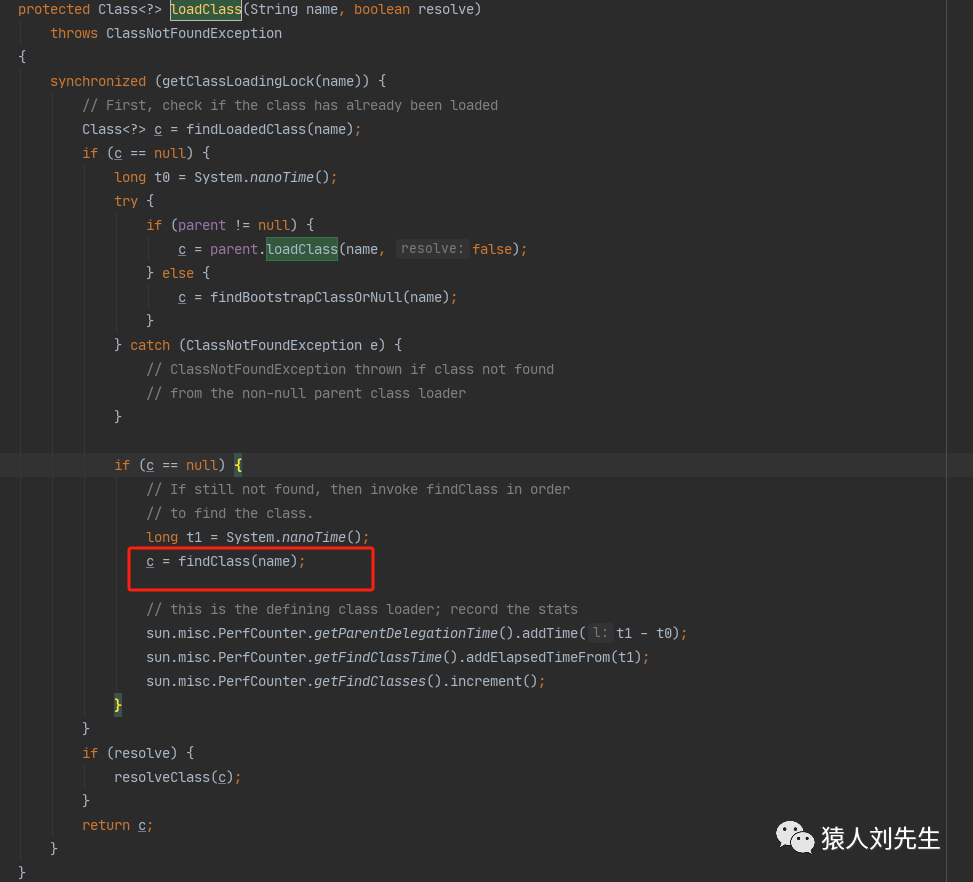Viewport: 973px width, 882px height.
Task: Click 'throws ClassNotFoundException' text
Action: [x=166, y=34]
